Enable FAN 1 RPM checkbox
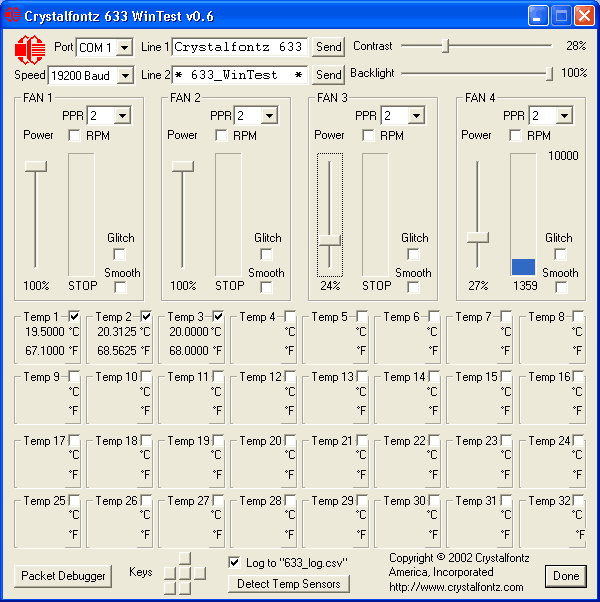 tap(74, 136)
